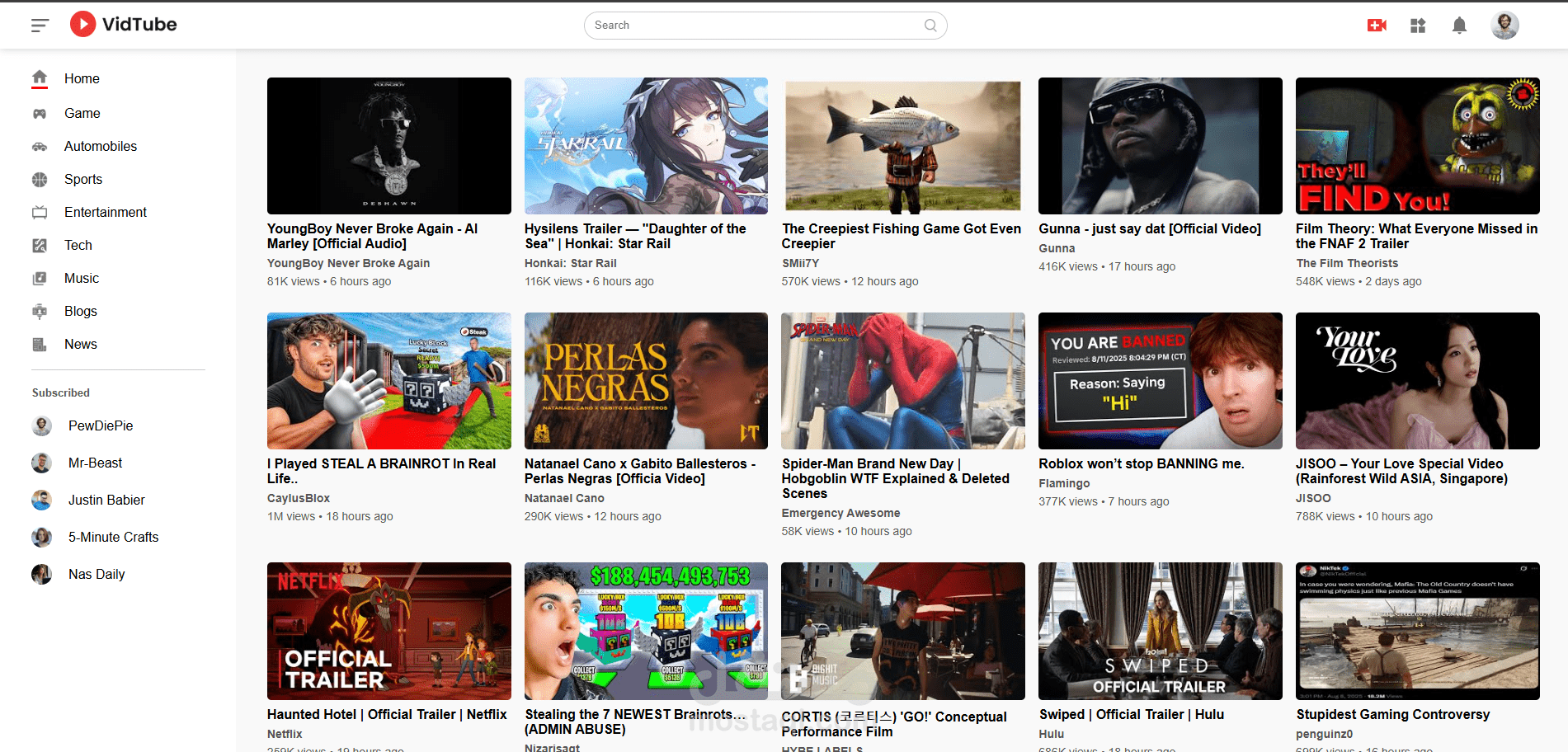Click the VidTube logo
This screenshot has width=1568, height=752.
123,25
